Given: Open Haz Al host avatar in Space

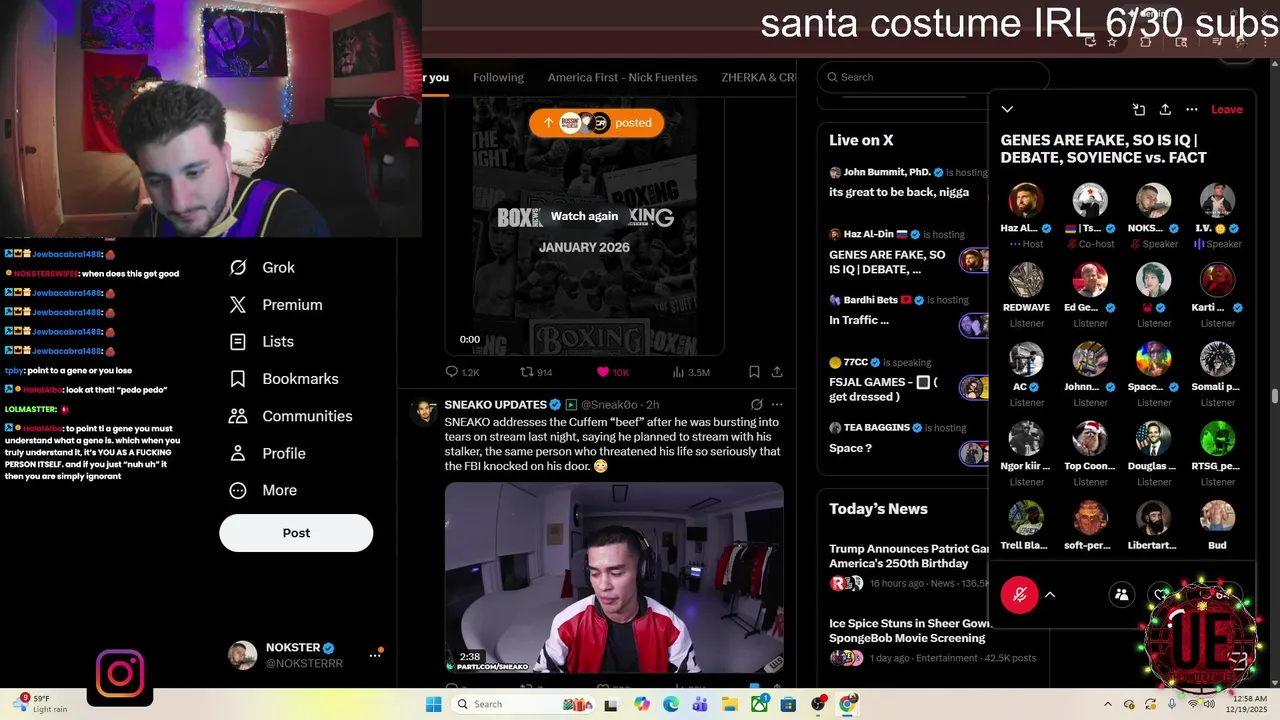Looking at the screenshot, I should [1026, 200].
